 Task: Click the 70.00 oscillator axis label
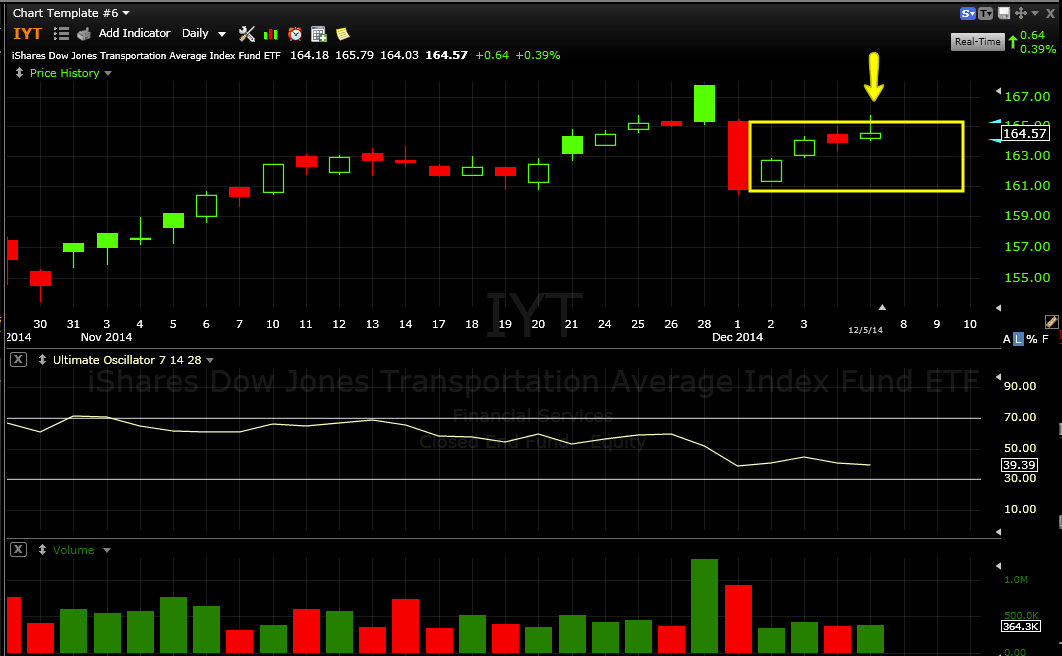click(1020, 417)
